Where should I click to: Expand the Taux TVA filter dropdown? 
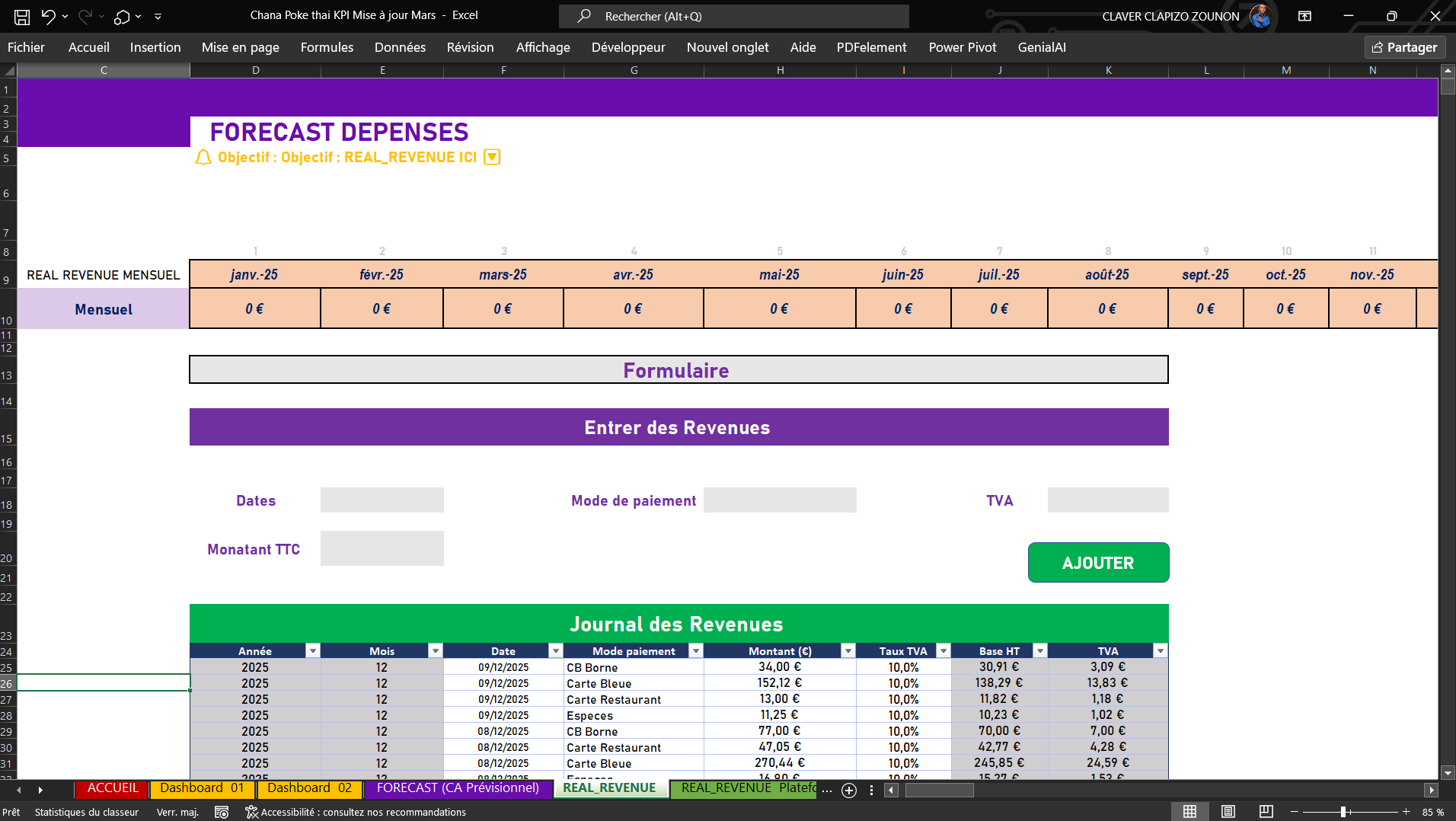pyautogui.click(x=944, y=651)
